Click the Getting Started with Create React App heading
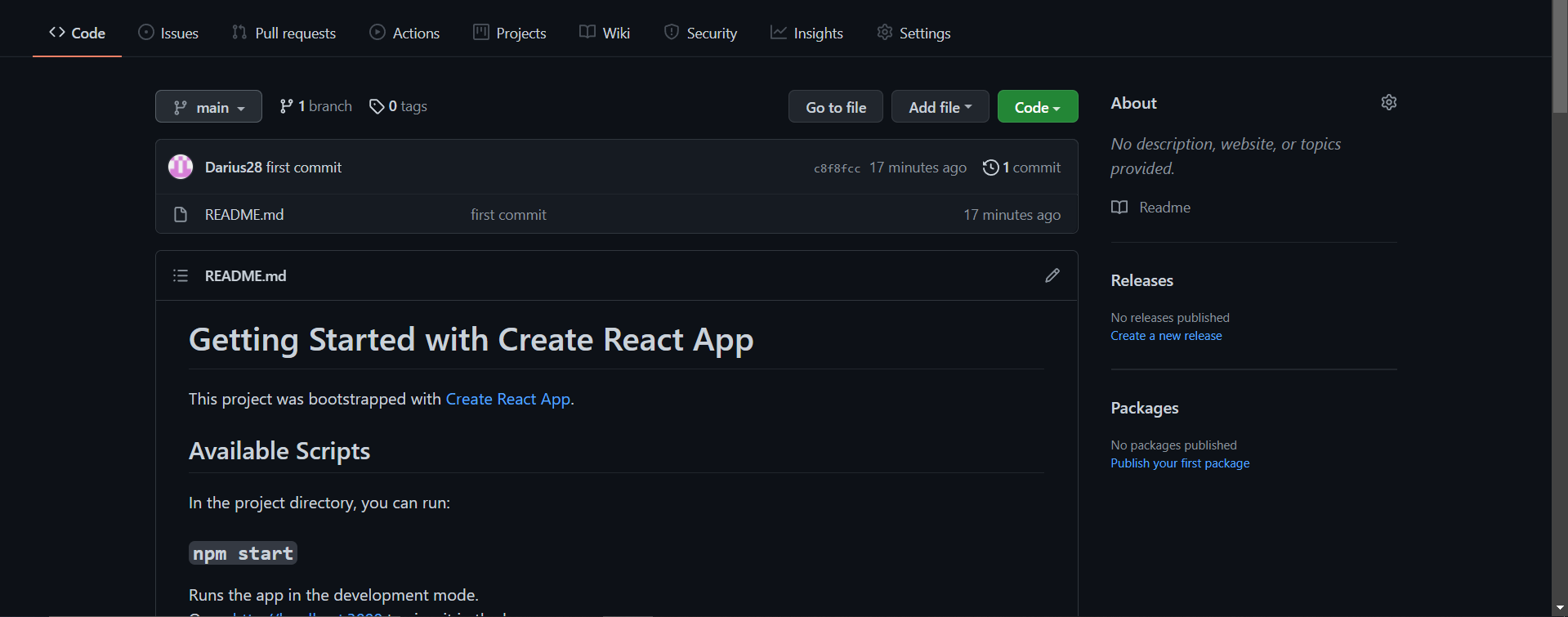 click(471, 339)
